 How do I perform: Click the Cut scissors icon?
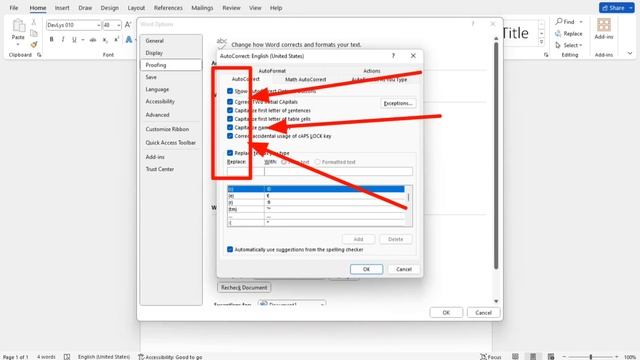(34, 22)
